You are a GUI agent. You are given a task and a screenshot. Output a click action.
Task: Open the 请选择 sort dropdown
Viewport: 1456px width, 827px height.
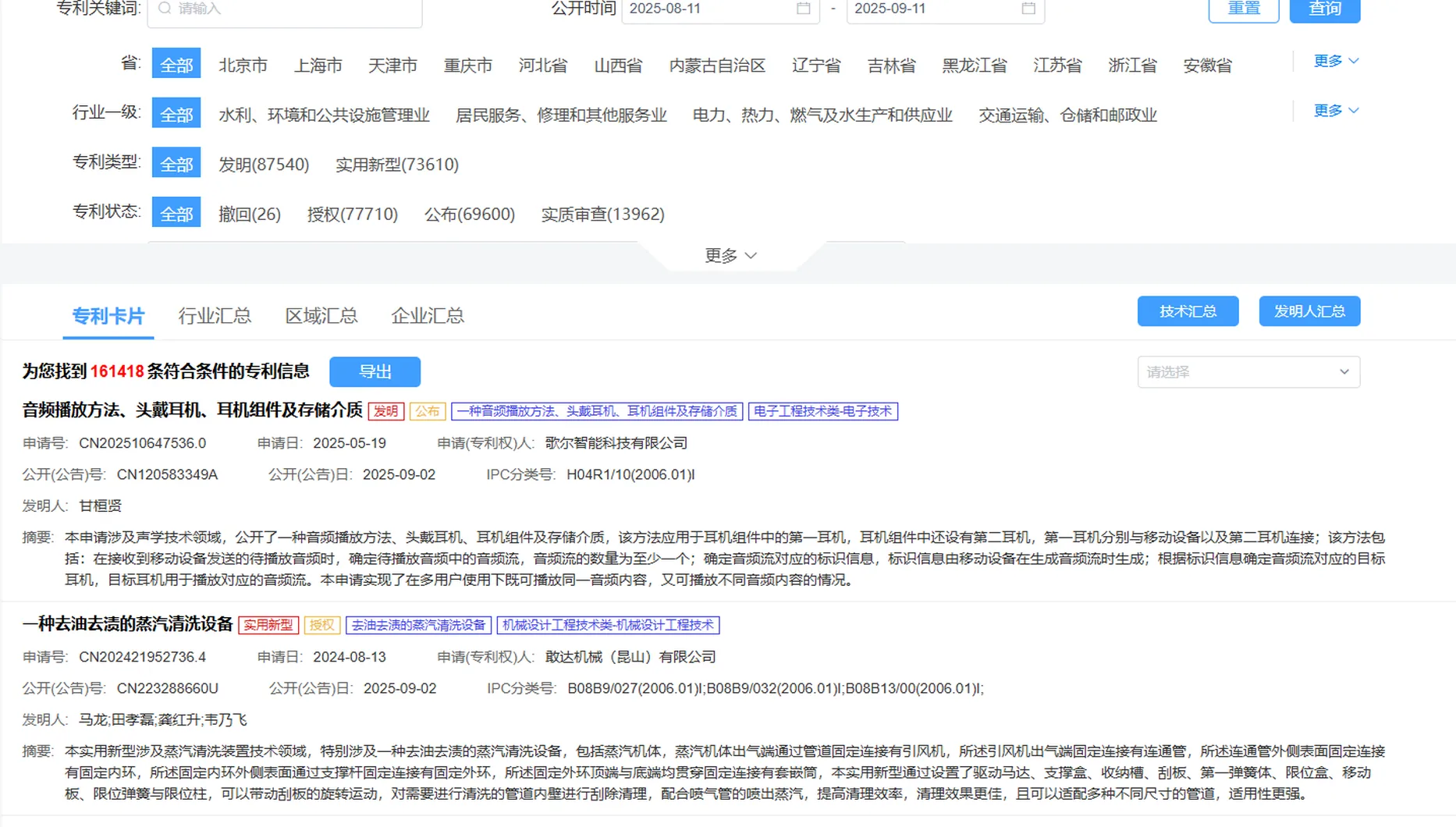click(x=1248, y=372)
